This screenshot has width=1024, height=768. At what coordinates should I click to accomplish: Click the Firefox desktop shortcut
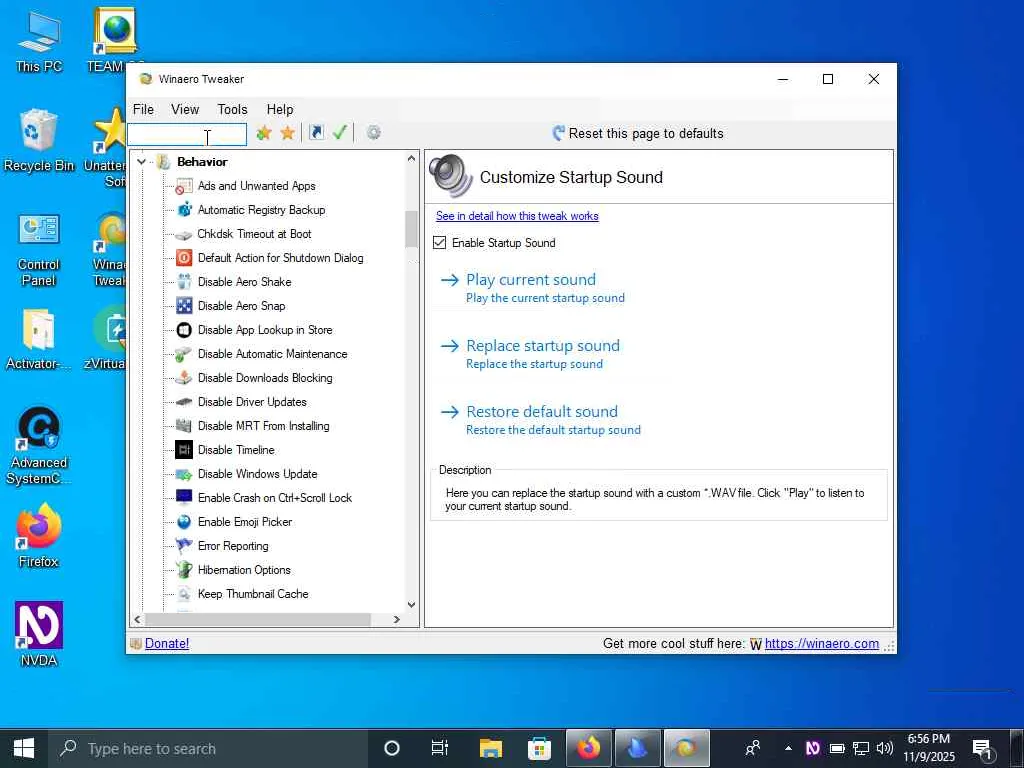[x=39, y=536]
